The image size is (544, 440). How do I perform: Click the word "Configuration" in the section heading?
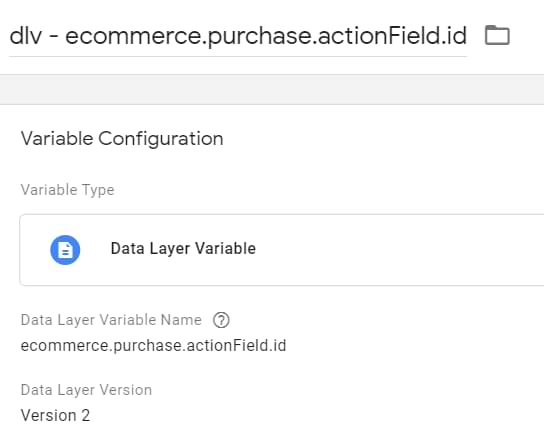pos(161,139)
